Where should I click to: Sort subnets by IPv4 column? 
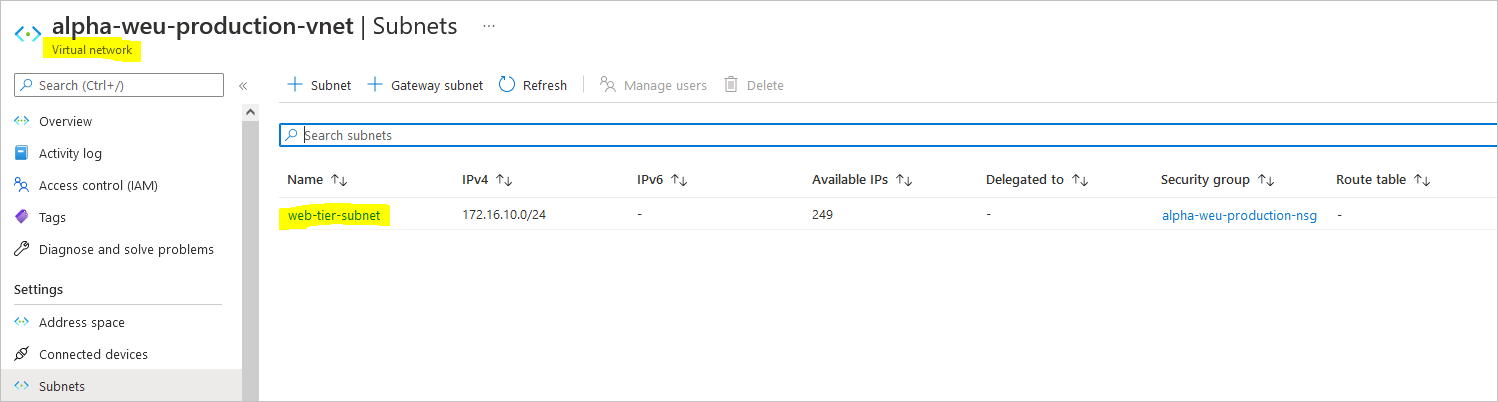coord(487,180)
